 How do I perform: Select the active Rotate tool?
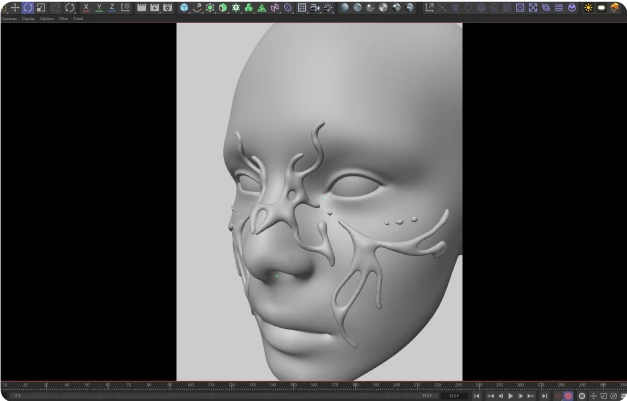pyautogui.click(x=28, y=8)
